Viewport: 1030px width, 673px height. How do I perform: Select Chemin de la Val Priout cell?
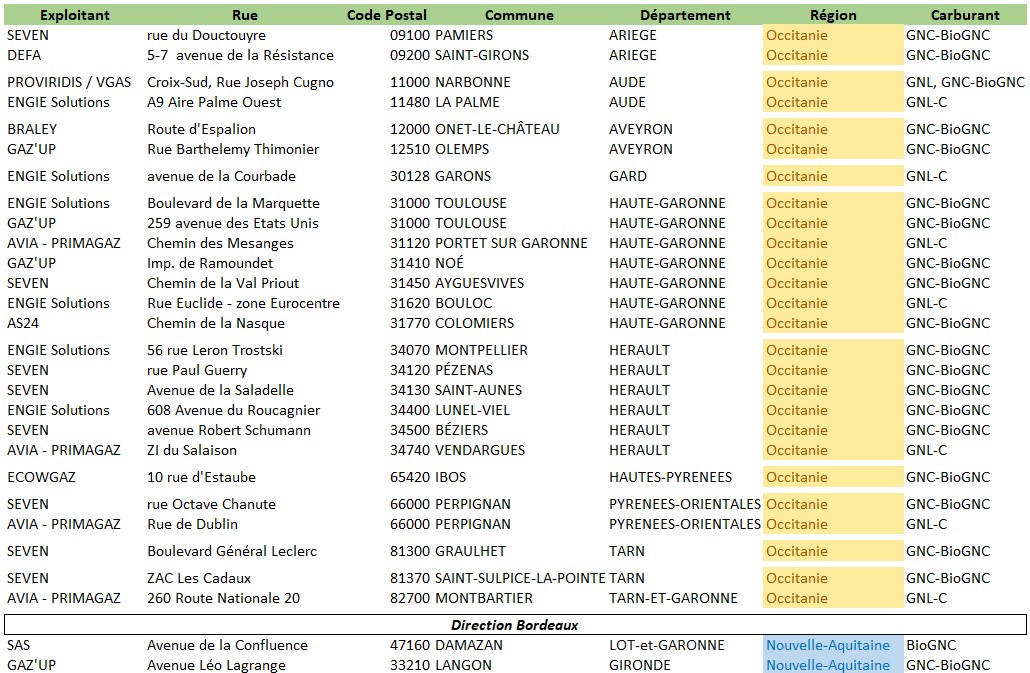223,283
